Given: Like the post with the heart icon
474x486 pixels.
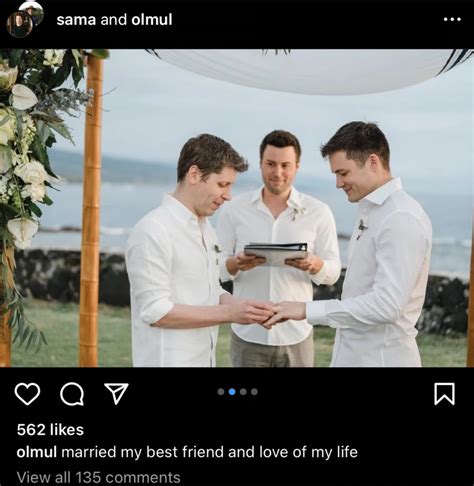Looking at the screenshot, I should (x=27, y=394).
